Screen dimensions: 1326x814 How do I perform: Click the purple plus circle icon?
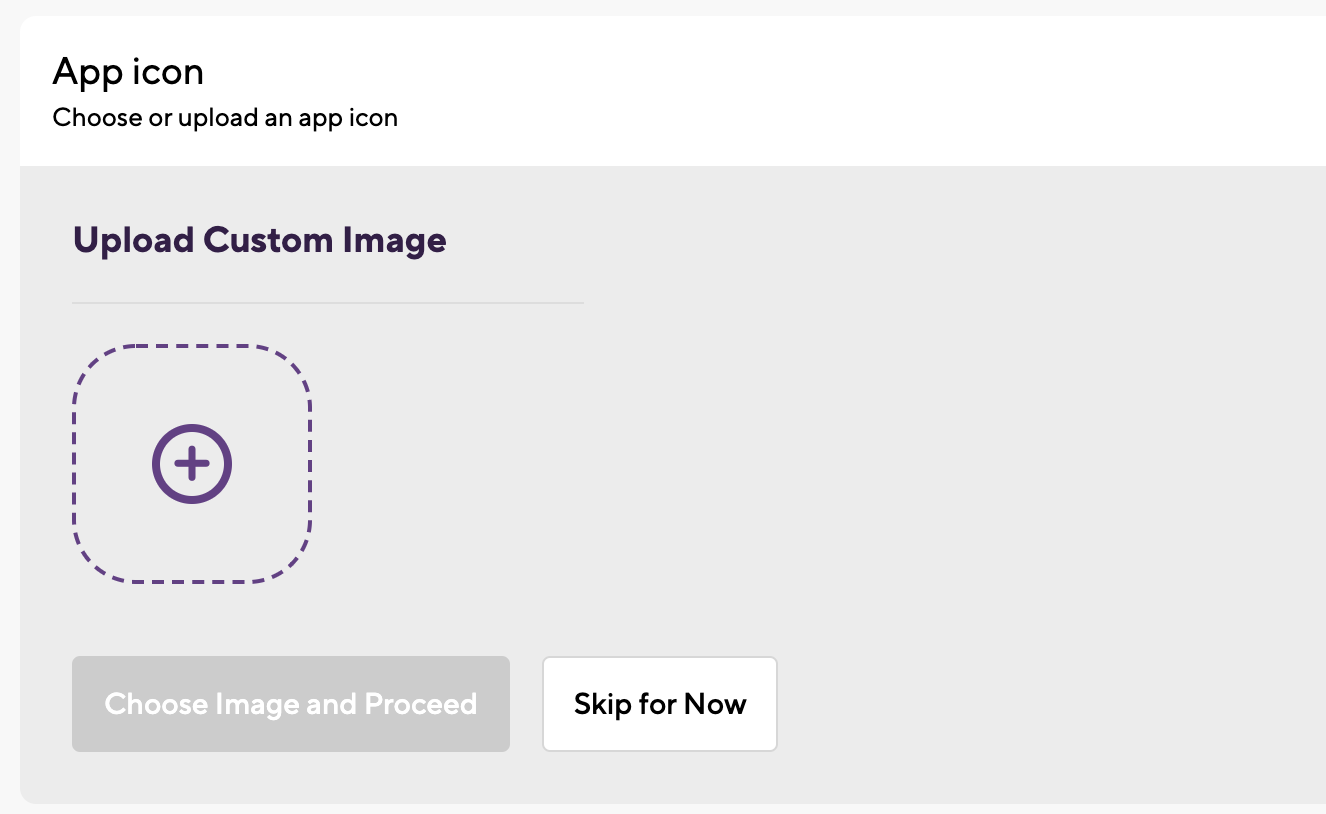pyautogui.click(x=192, y=464)
